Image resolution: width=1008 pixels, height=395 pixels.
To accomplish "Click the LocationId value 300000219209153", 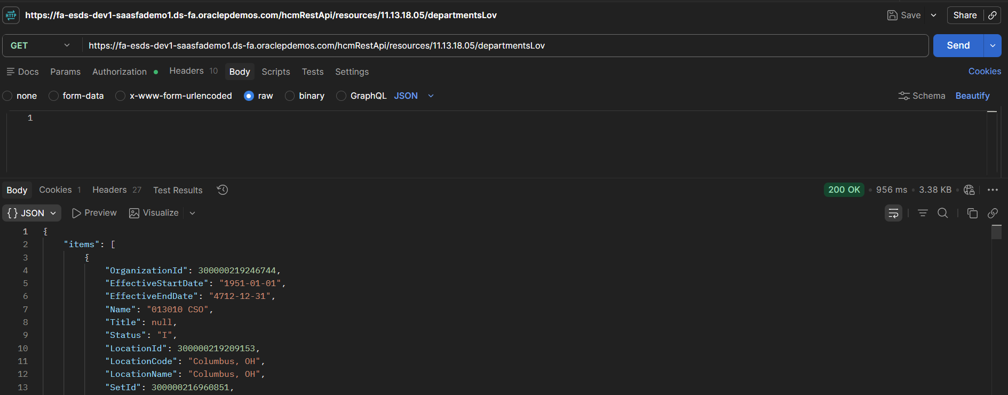I will (218, 349).
